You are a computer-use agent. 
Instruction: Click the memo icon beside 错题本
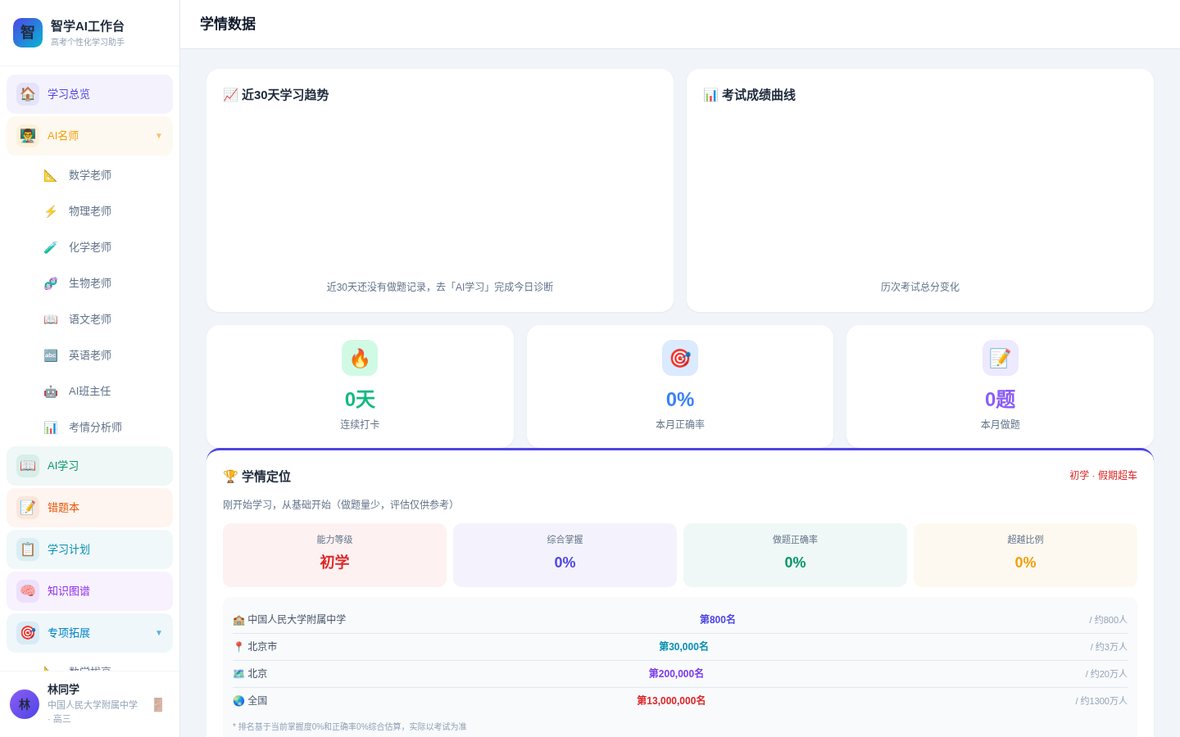(x=28, y=507)
